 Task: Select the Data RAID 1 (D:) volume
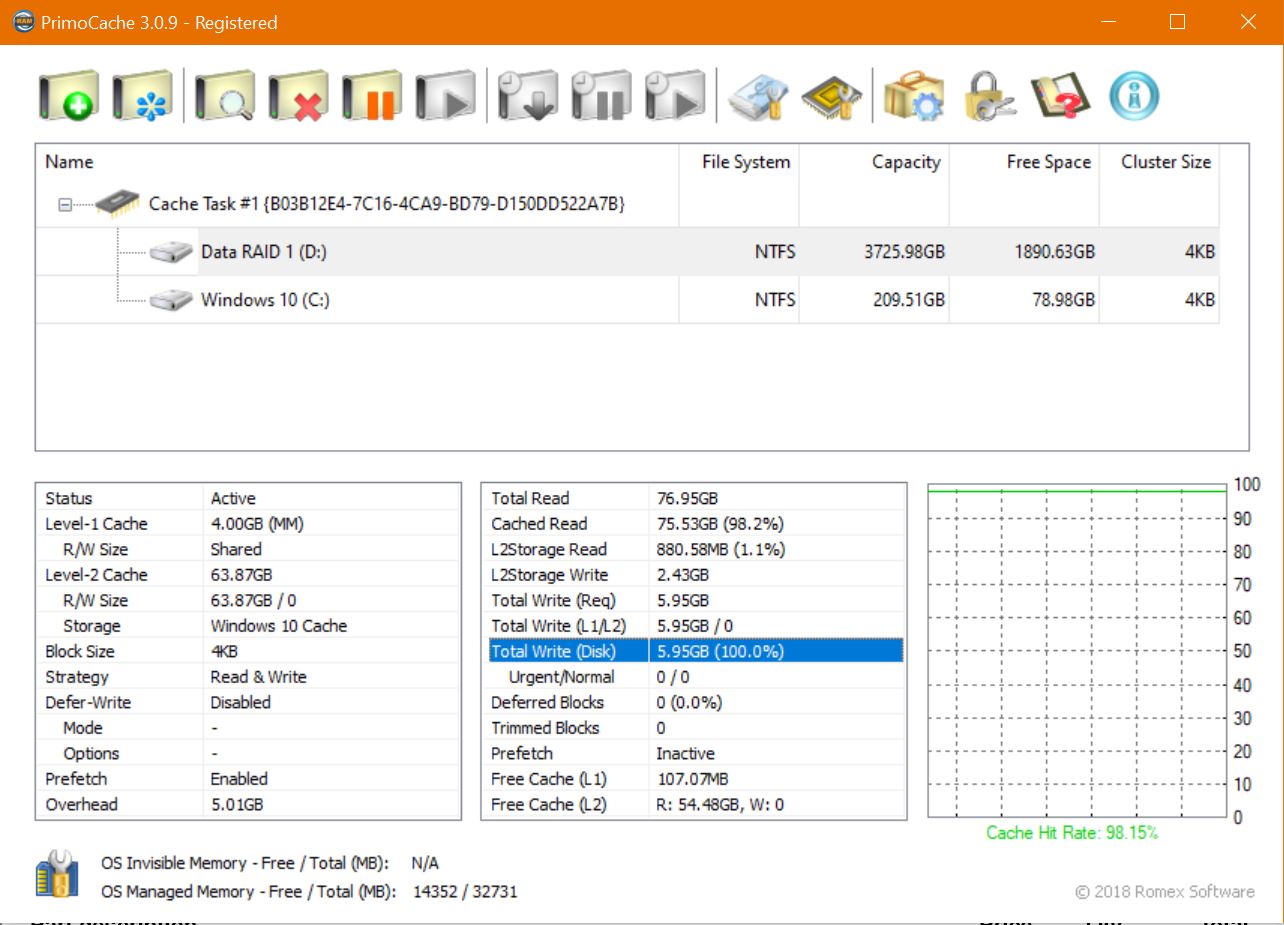point(264,252)
